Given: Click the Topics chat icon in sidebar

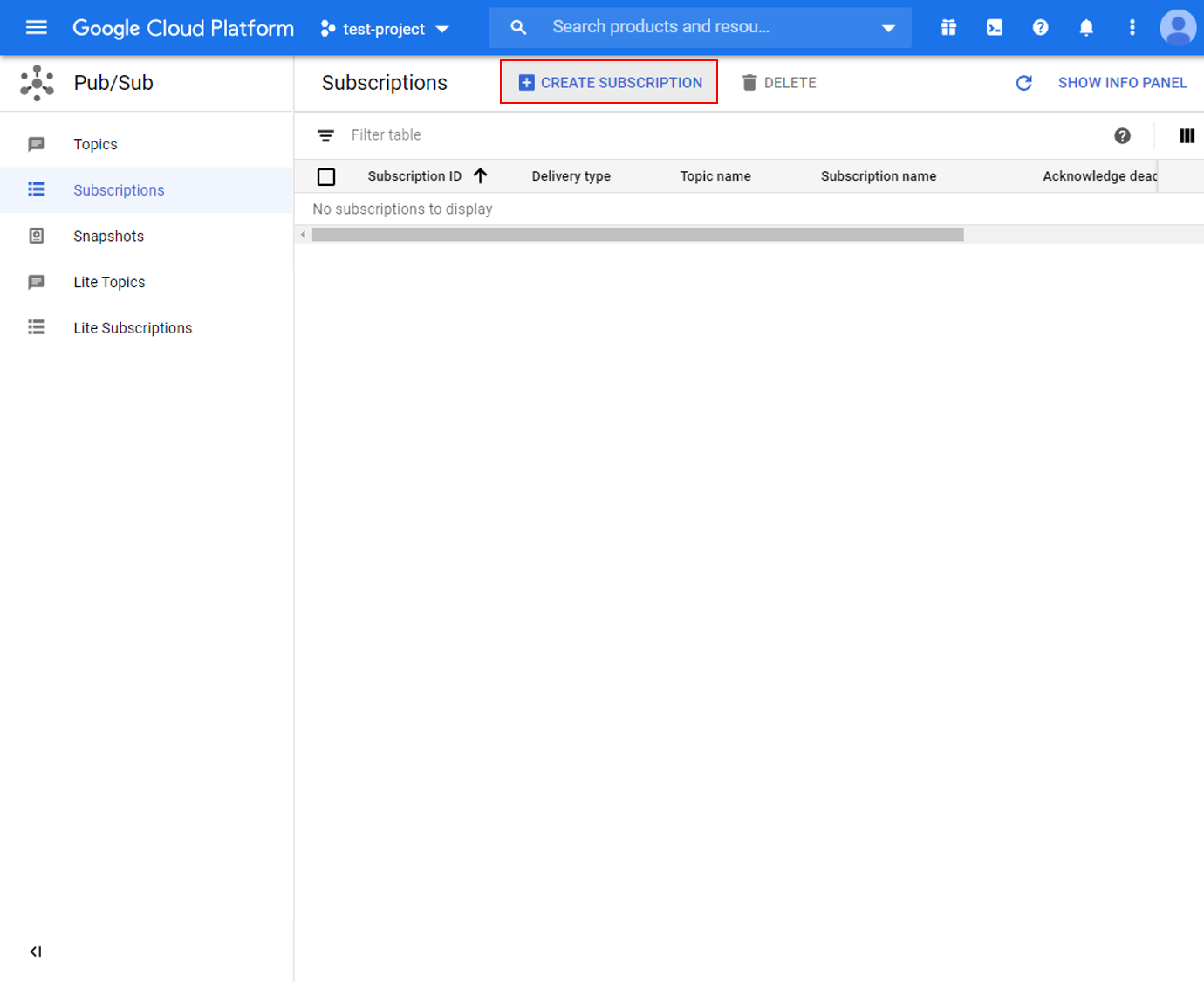Looking at the screenshot, I should click(37, 144).
